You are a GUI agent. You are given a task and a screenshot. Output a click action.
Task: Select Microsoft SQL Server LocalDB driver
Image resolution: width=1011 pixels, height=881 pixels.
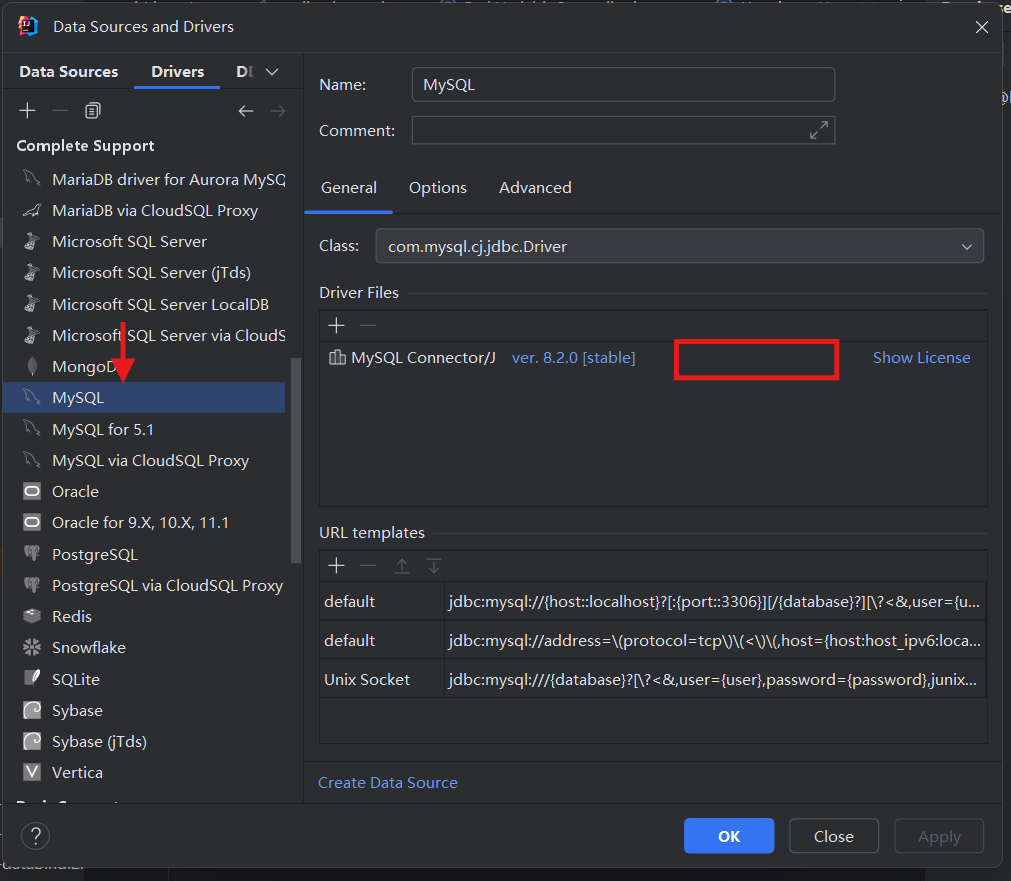tap(144, 304)
